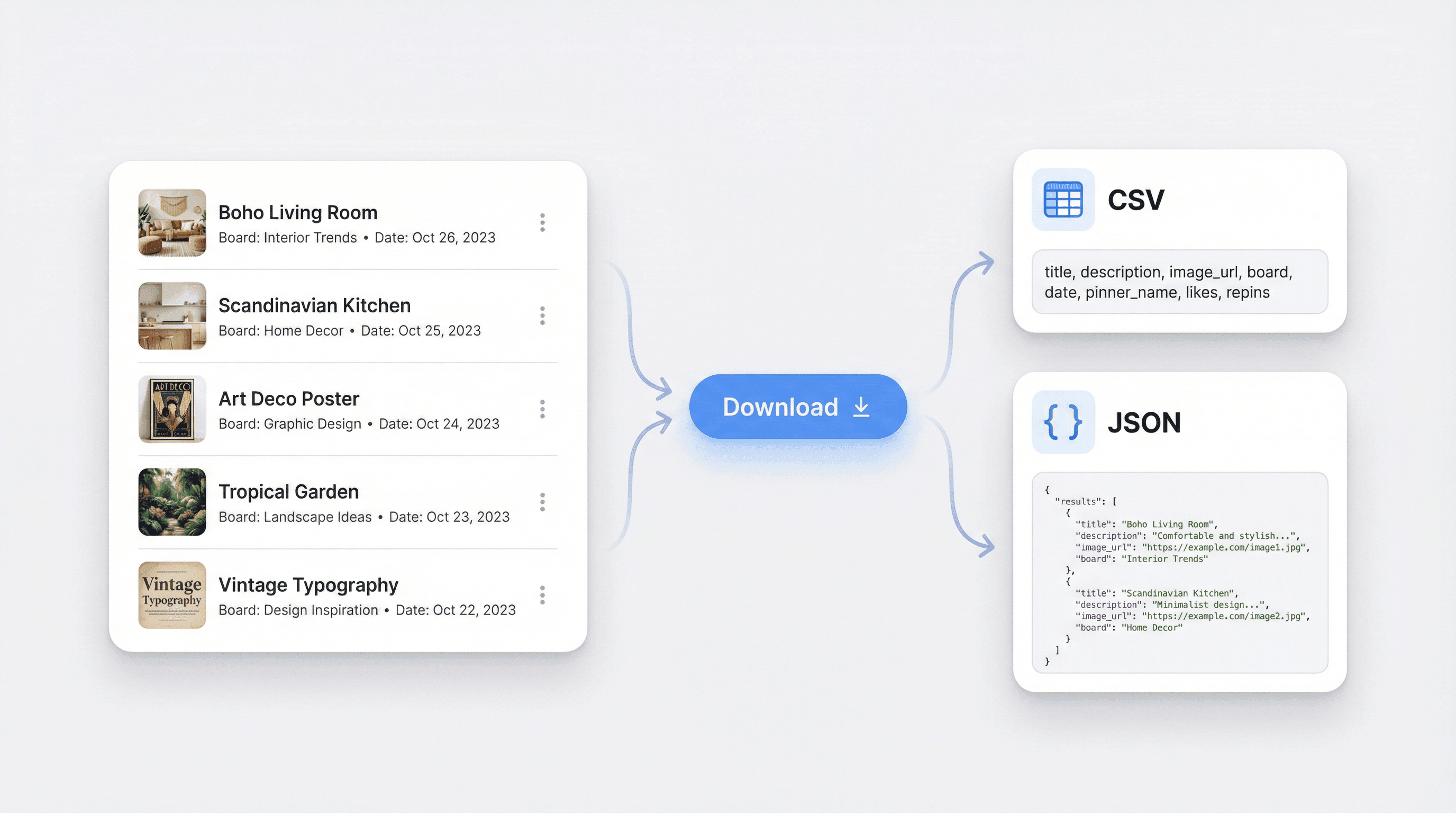Image resolution: width=1456 pixels, height=813 pixels.
Task: Click the CSV spreadsheet table icon
Action: 1062,200
